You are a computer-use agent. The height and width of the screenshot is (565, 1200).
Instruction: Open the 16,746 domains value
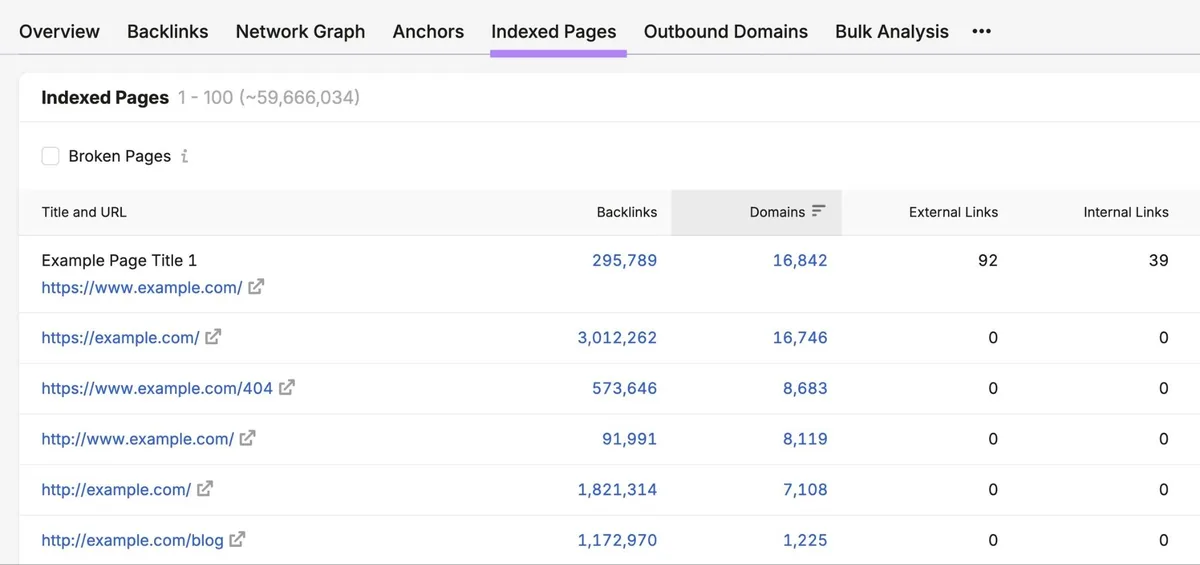pos(800,337)
